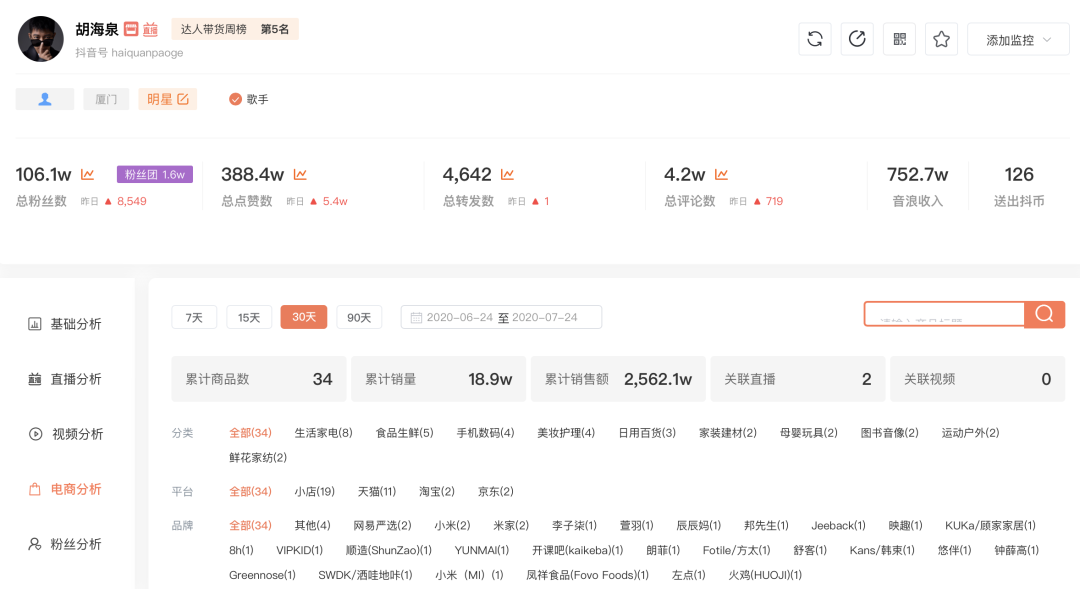
Task: Favorite this creator with star icon
Action: tap(942, 39)
